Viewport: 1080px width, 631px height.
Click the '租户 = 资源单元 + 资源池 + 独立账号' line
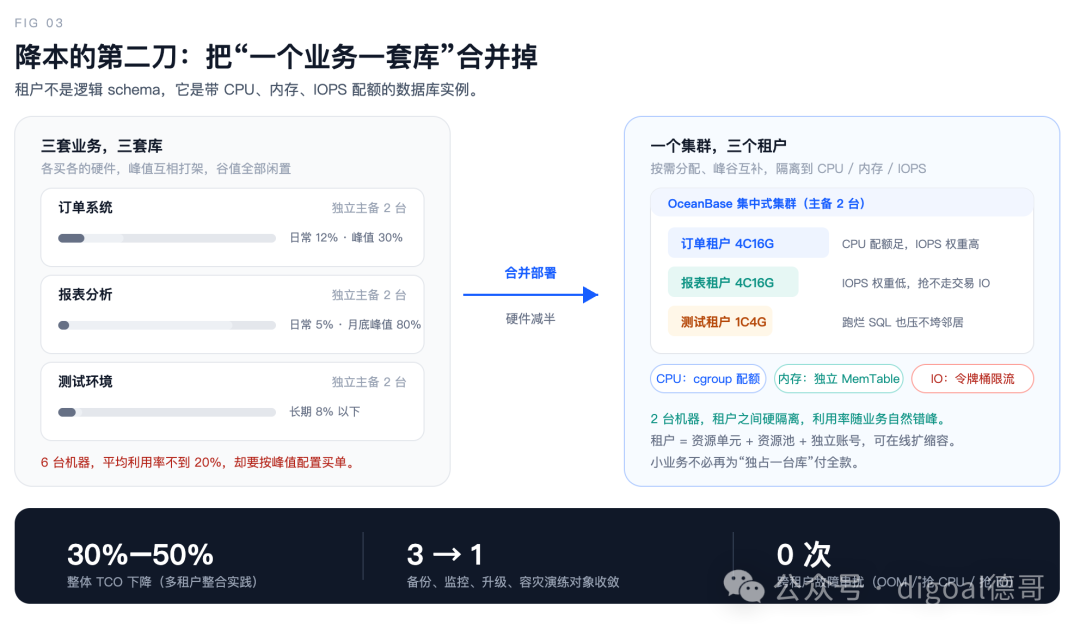point(804,441)
